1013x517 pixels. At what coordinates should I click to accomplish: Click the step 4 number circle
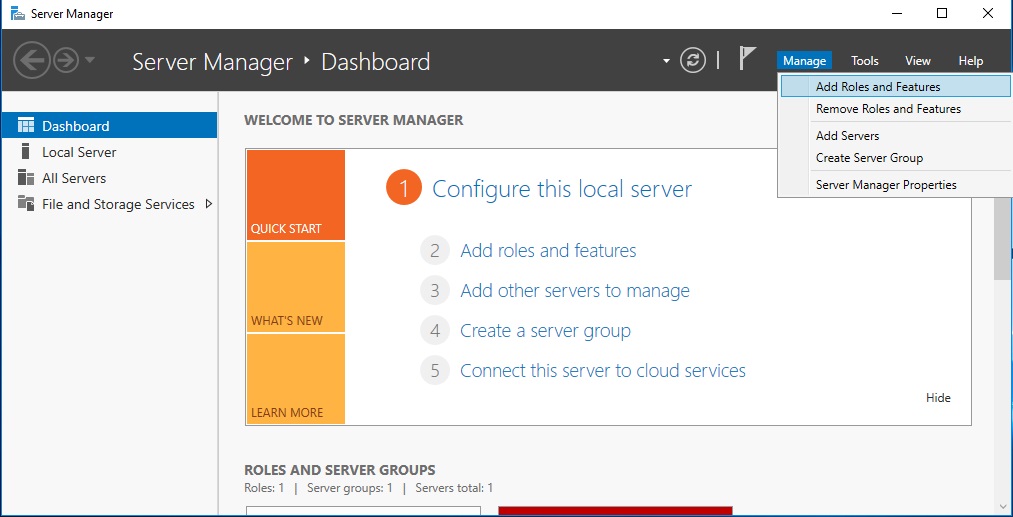(x=435, y=331)
